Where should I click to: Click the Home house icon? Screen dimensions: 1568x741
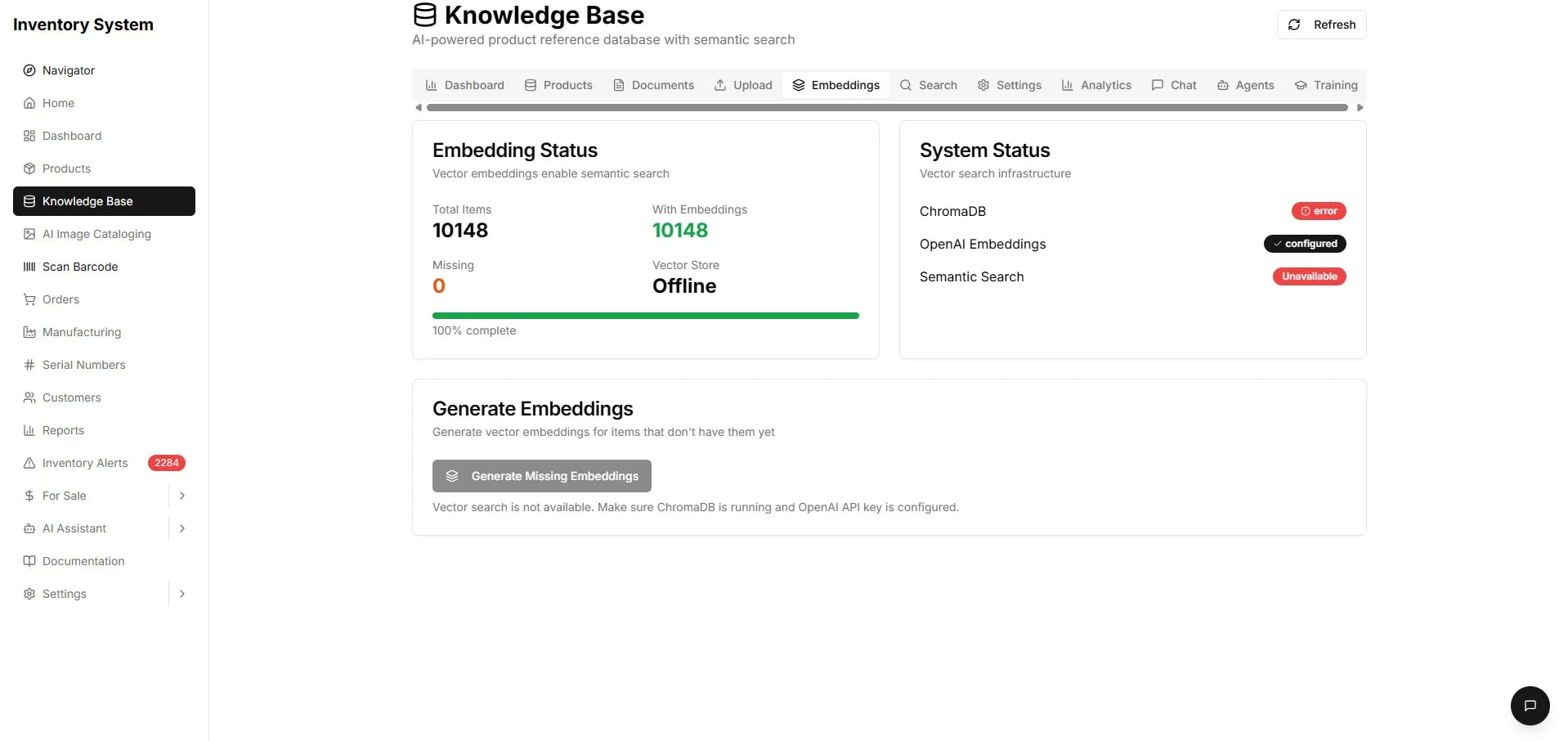click(29, 103)
